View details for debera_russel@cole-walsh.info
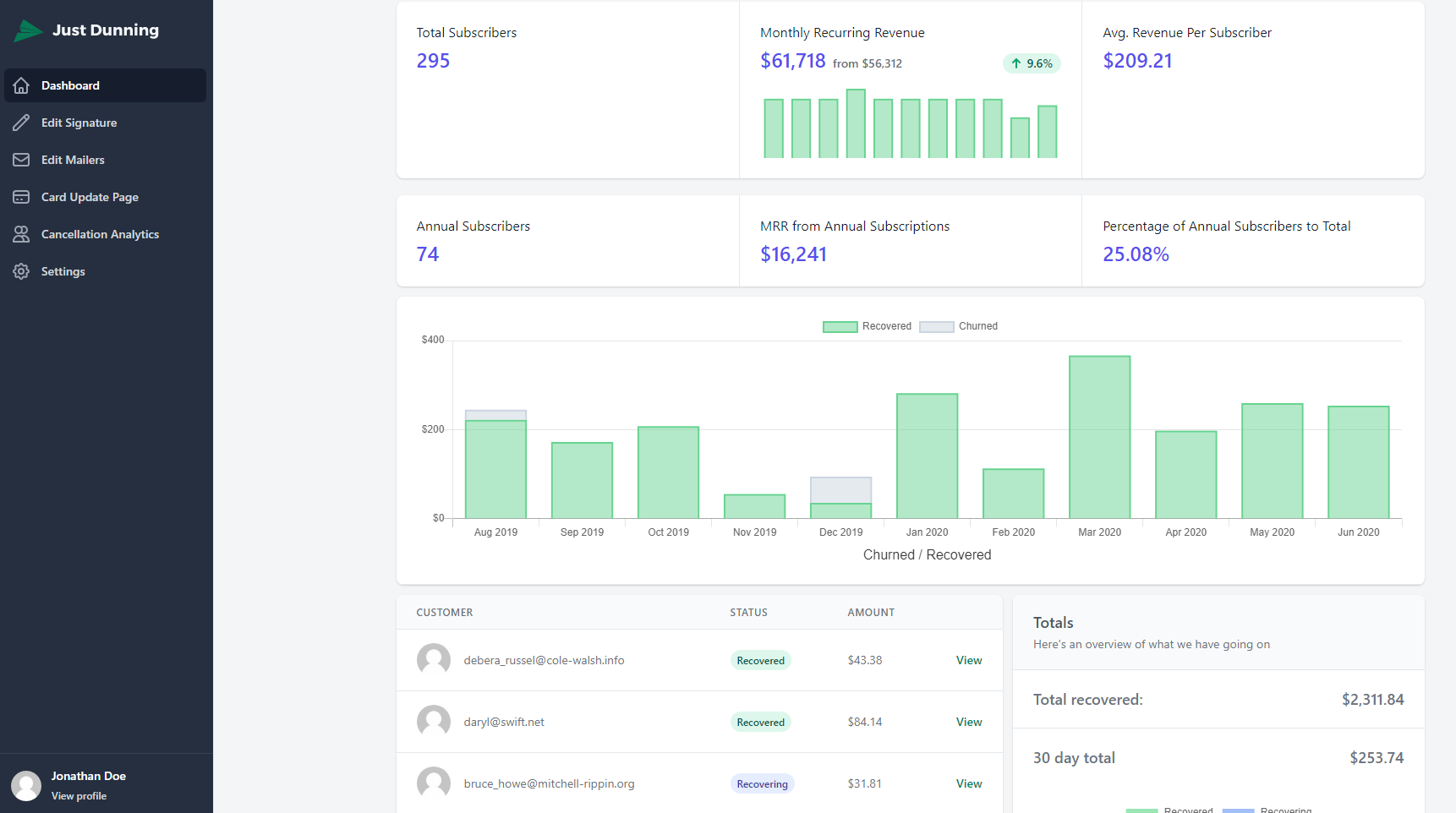1456x813 pixels. (968, 660)
